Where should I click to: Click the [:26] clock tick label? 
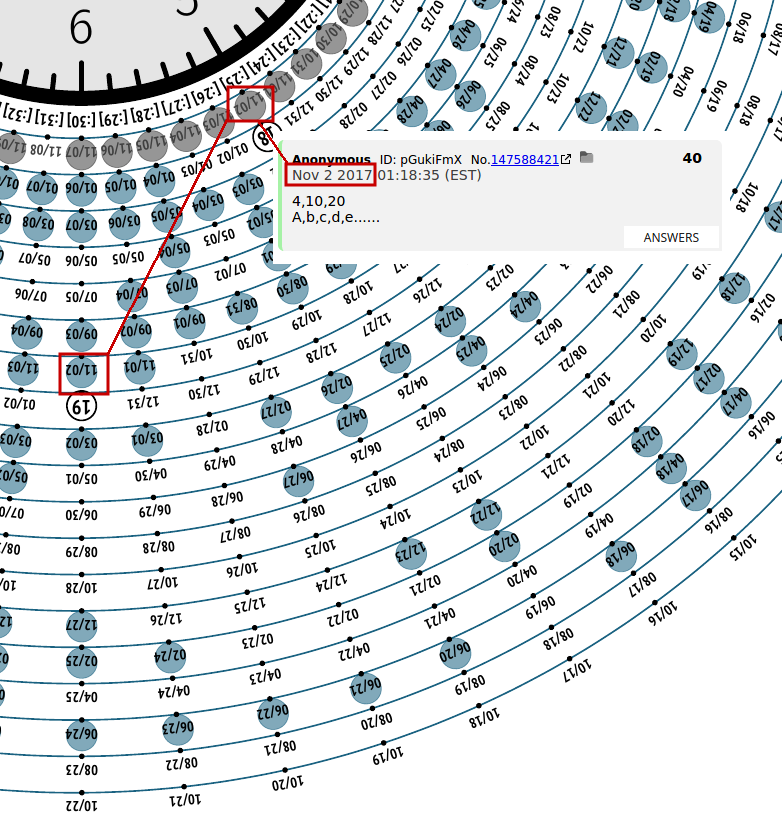(206, 96)
